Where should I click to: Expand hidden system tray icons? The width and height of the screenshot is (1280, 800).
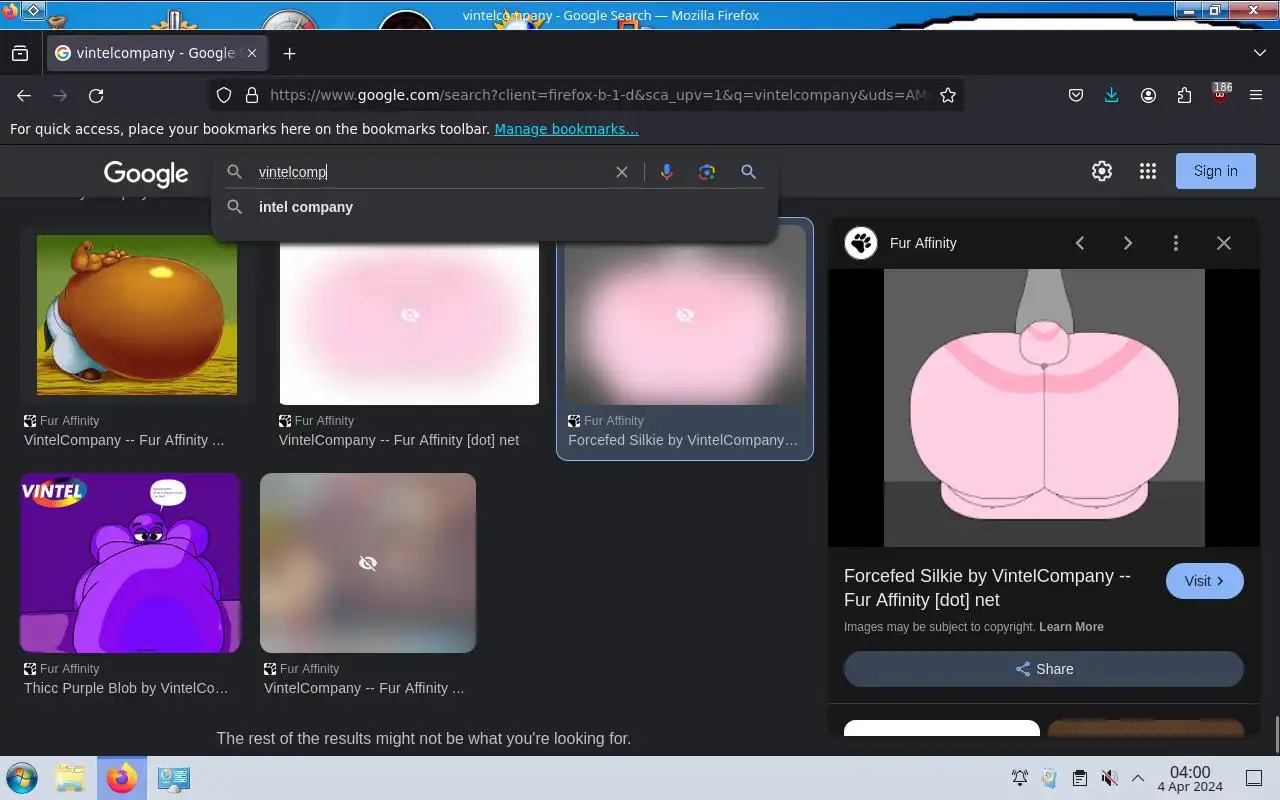1138,778
